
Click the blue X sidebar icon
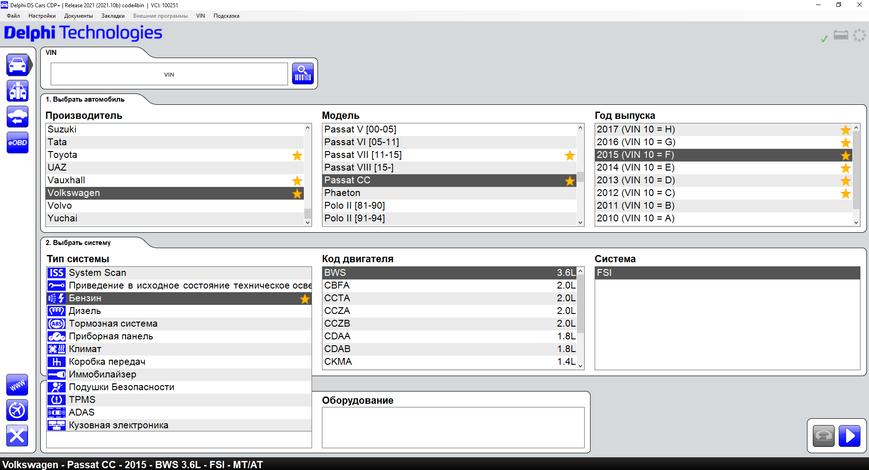[17, 436]
